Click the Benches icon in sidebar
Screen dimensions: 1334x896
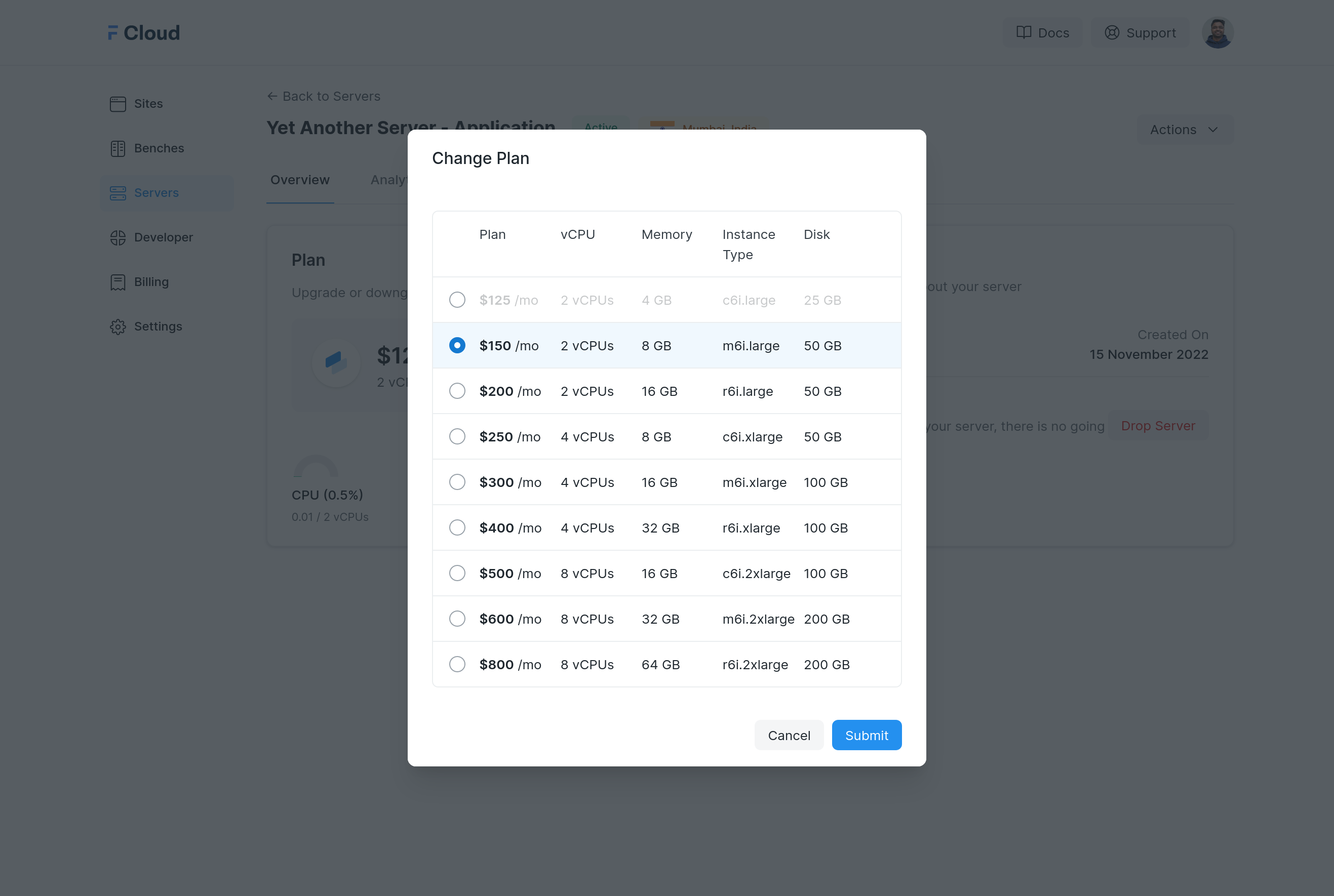tap(117, 148)
